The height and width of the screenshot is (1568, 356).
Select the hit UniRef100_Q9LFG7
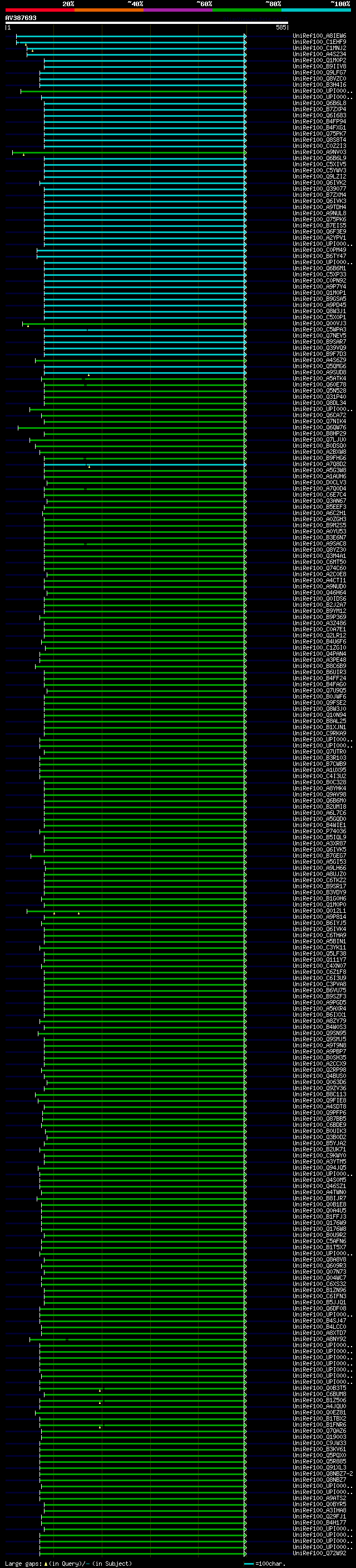(319, 72)
